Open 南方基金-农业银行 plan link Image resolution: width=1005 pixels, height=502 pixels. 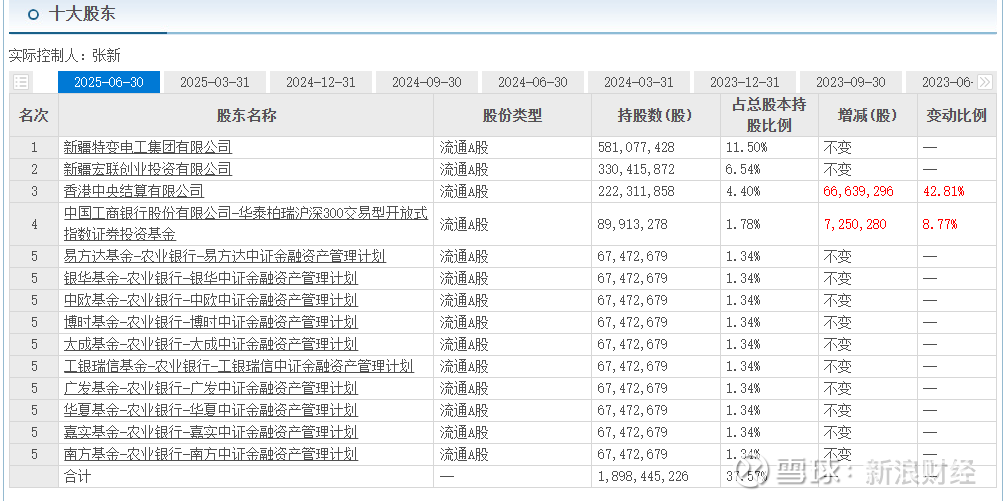click(x=210, y=454)
